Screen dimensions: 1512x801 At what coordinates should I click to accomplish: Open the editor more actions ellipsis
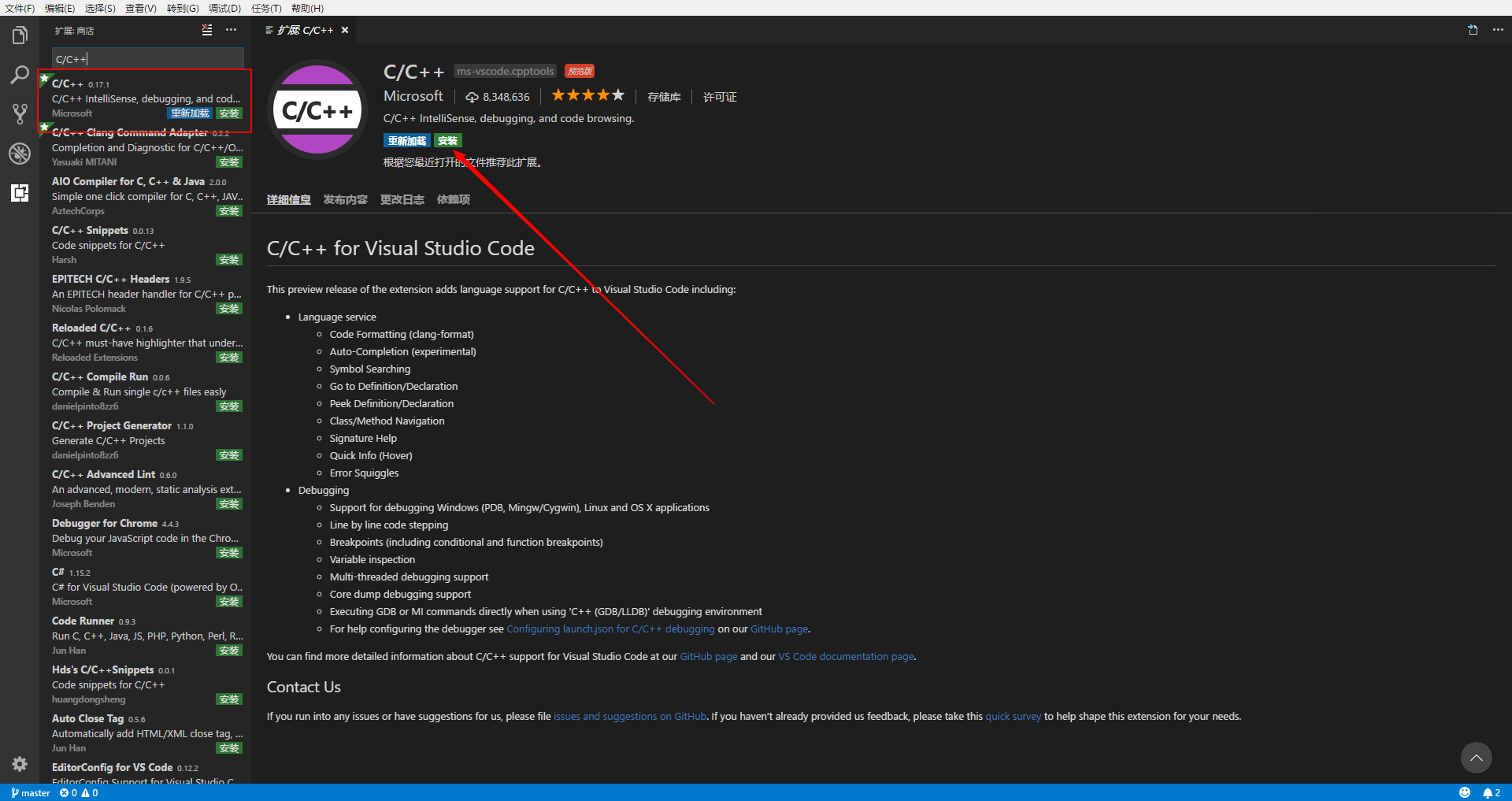pyautogui.click(x=1497, y=30)
